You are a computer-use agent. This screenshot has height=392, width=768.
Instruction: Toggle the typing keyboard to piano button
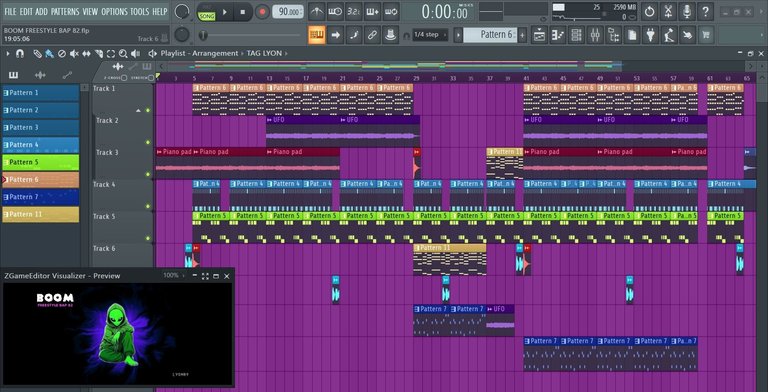click(x=317, y=35)
